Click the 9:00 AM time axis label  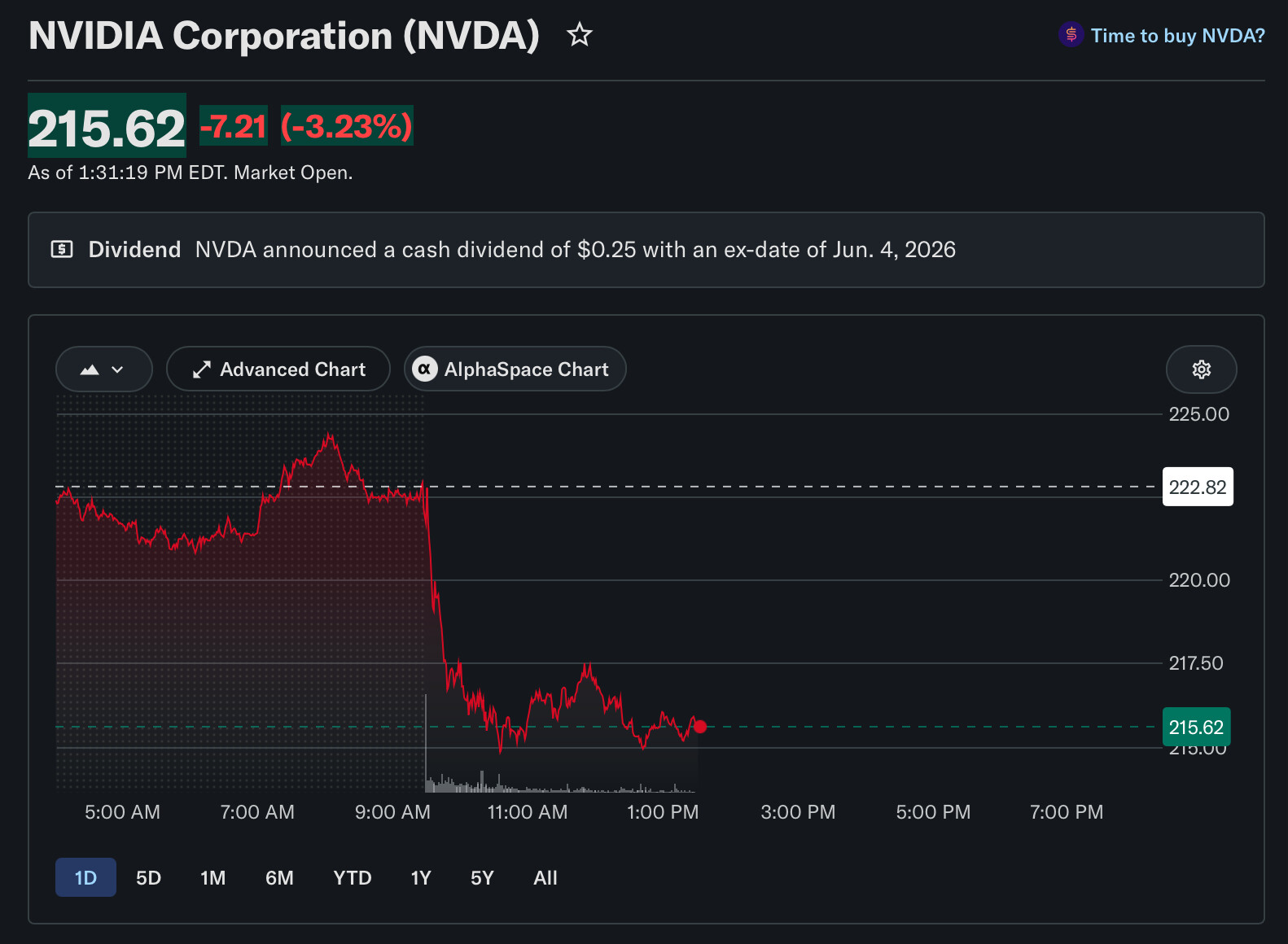[392, 811]
